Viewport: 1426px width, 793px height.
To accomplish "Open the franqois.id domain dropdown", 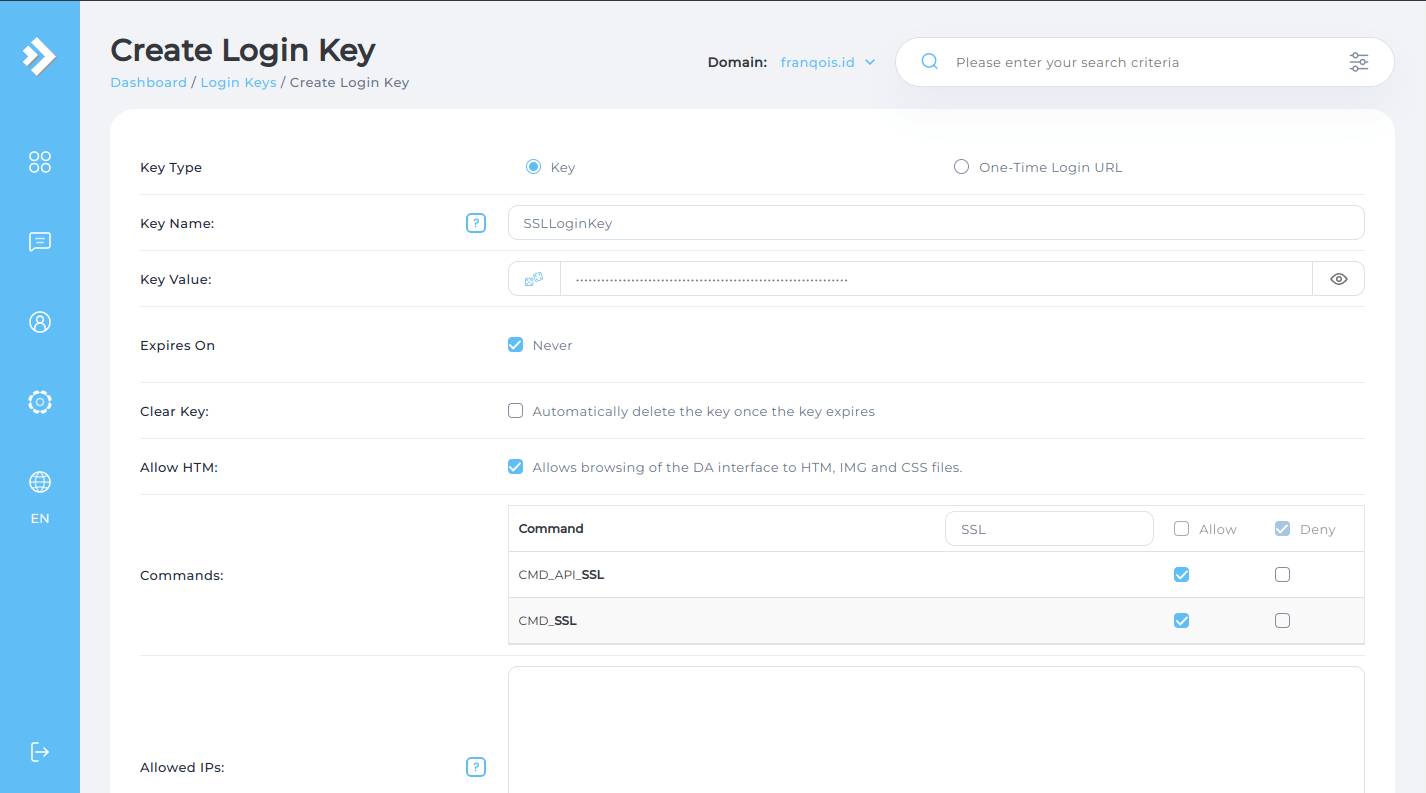I will (828, 62).
